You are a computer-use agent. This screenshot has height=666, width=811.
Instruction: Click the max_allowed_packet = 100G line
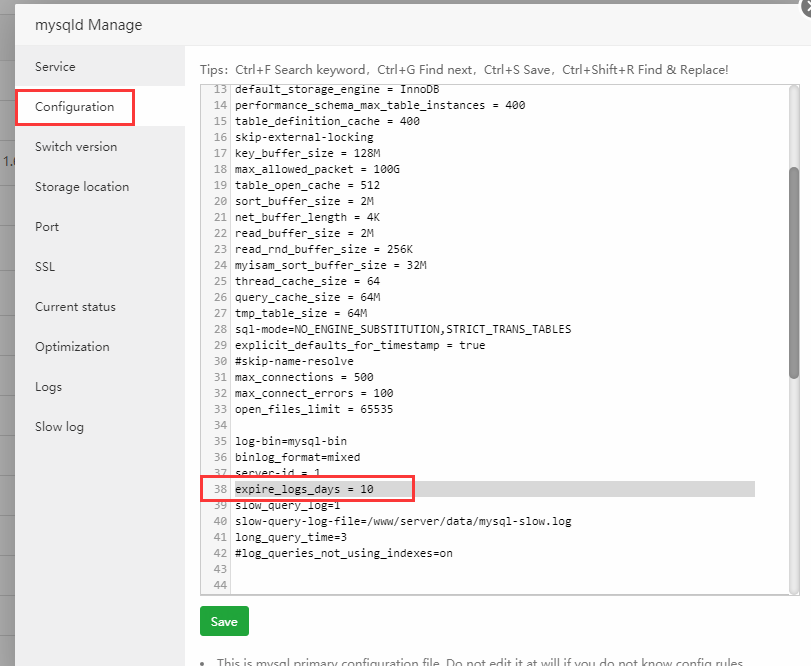(317, 169)
